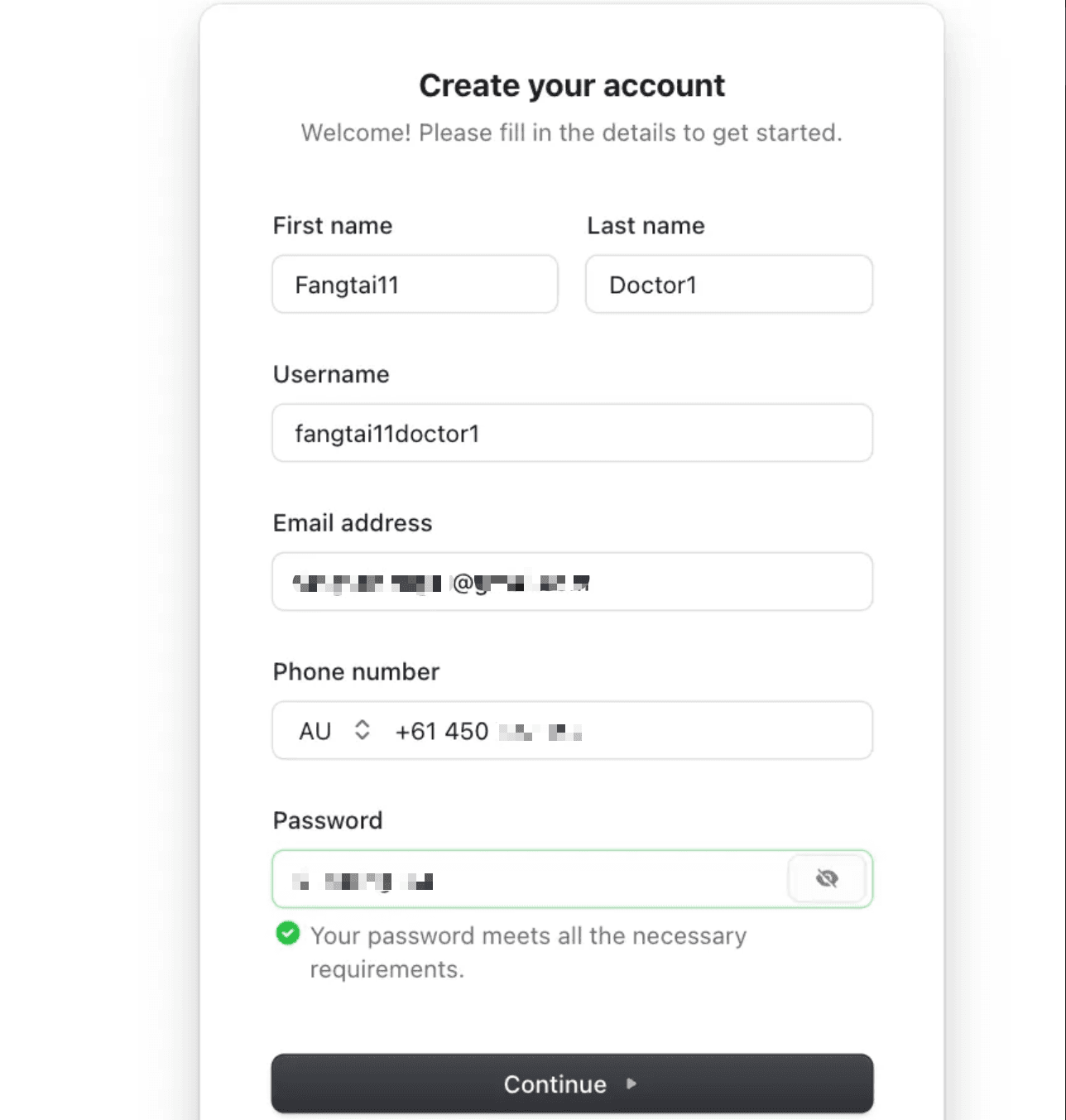
Task: Click the Email address input
Action: [571, 582]
